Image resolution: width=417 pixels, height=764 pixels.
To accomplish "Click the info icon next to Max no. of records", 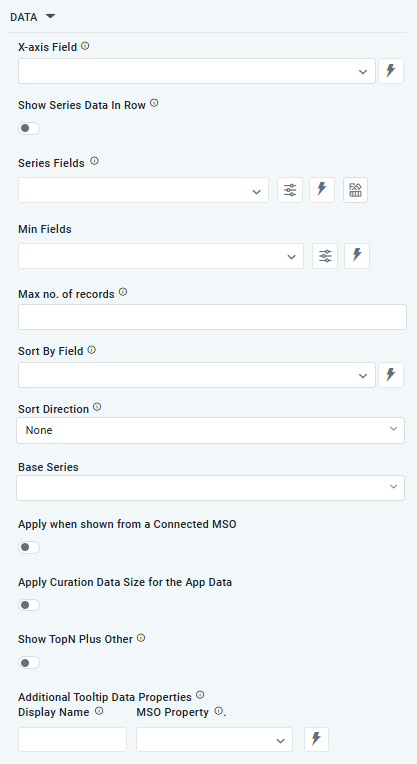I will [123, 292].
